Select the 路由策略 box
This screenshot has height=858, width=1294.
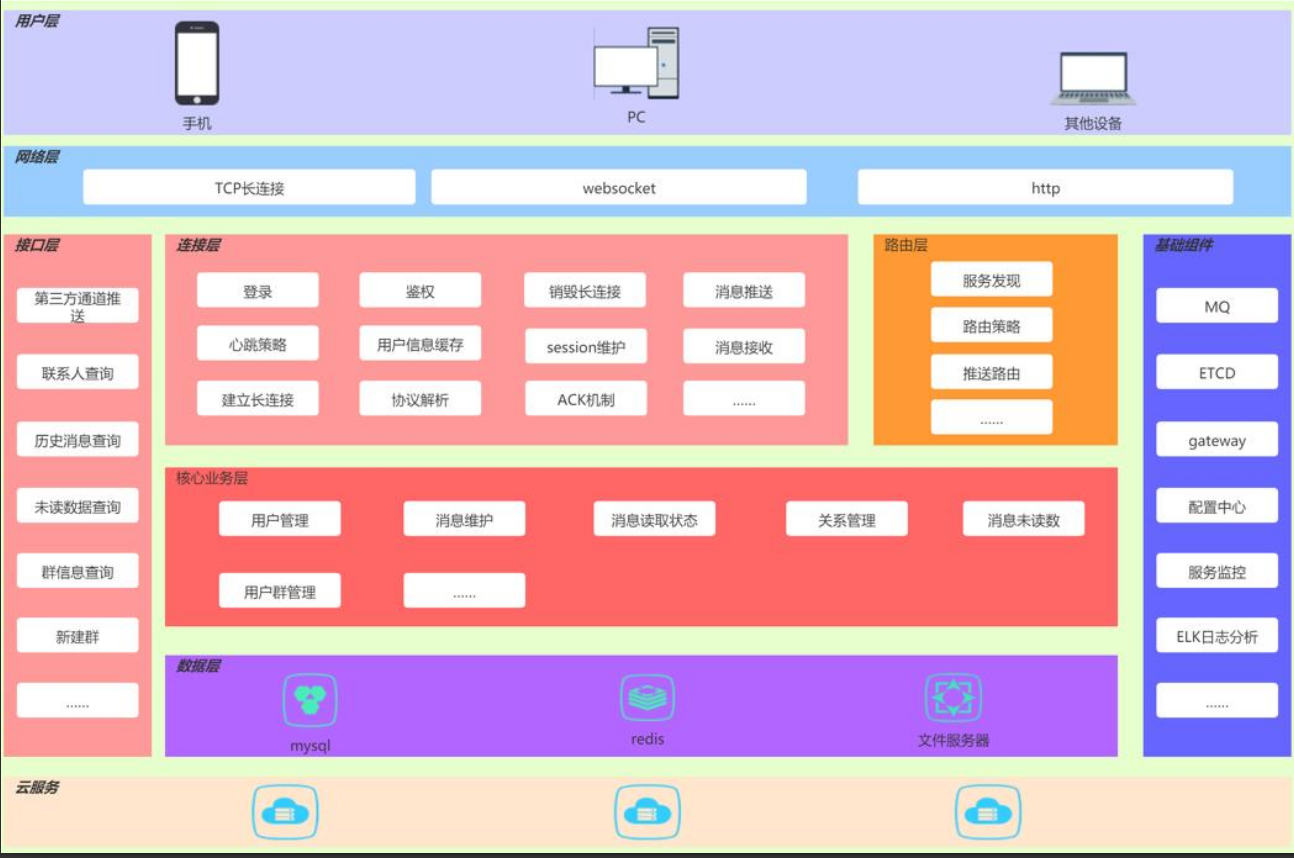click(991, 326)
